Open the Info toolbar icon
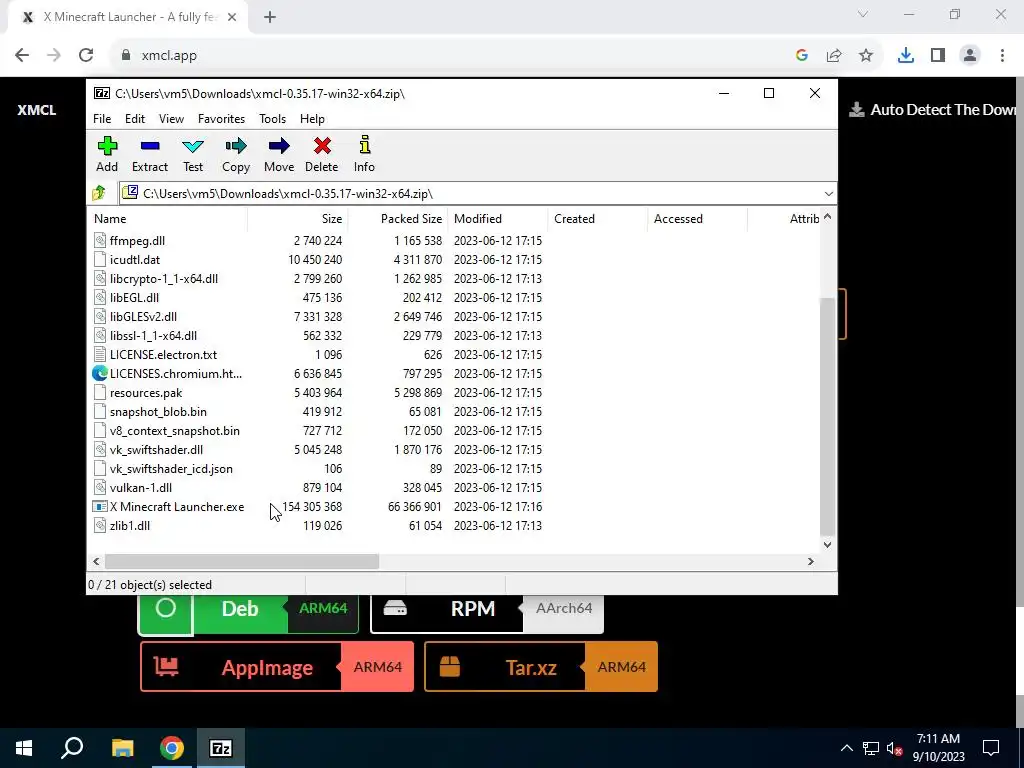Viewport: 1024px width, 768px height. point(364,145)
